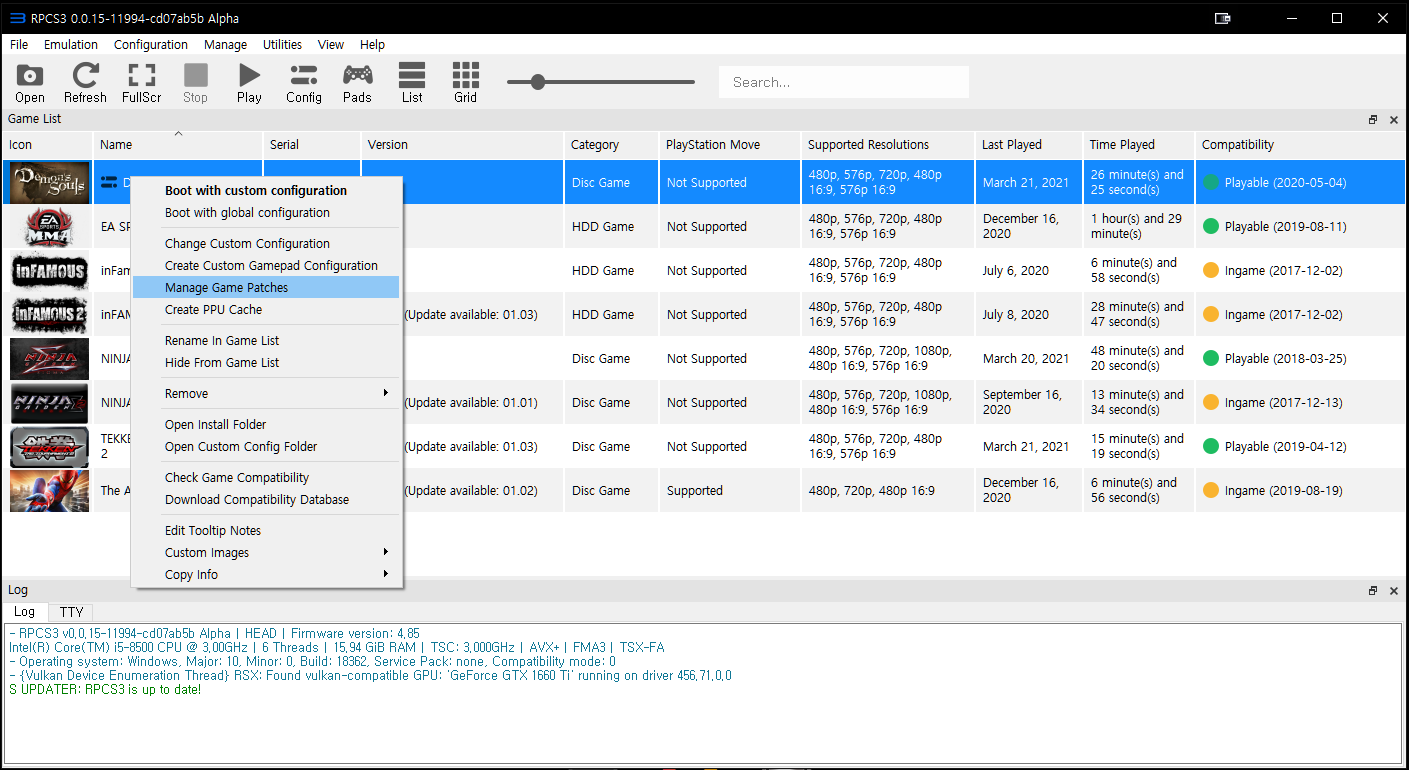Open the File menu
The width and height of the screenshot is (1409, 770).
(19, 44)
